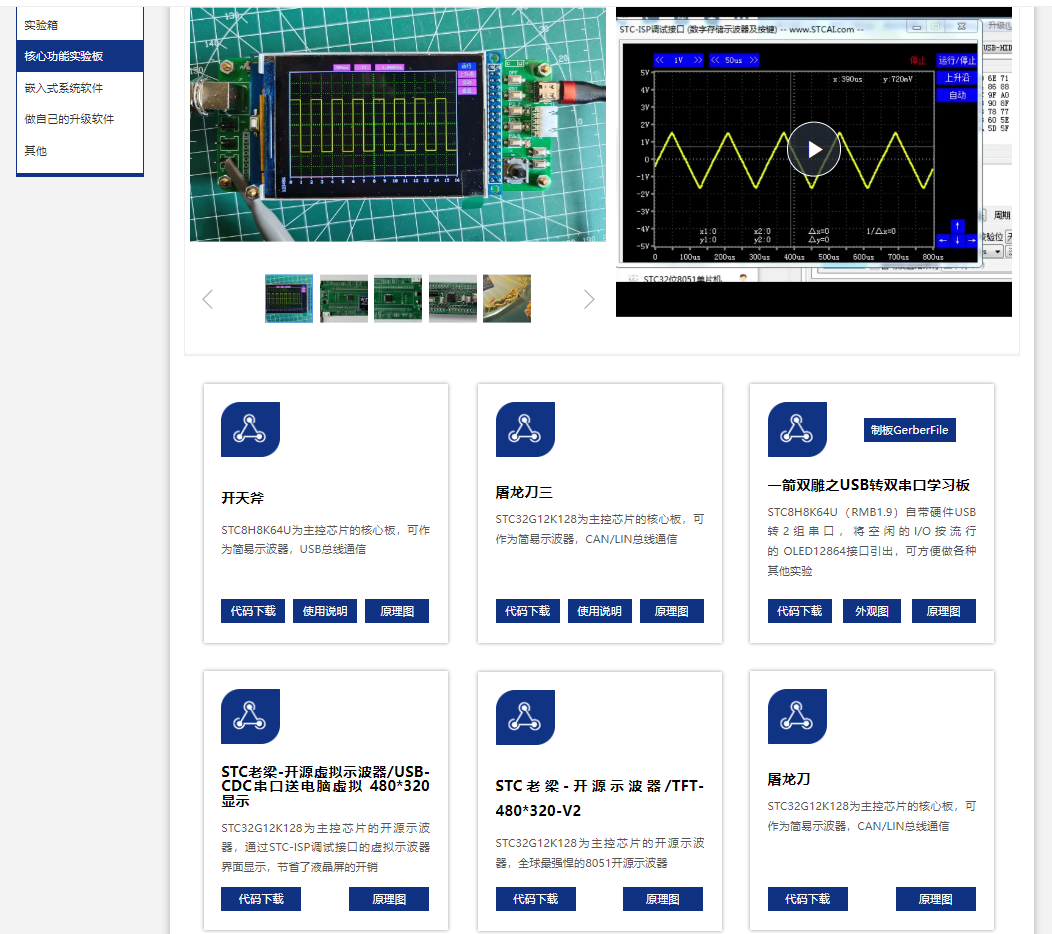Image resolution: width=1052 pixels, height=934 pixels.
Task: View 原理图 for 开源示波器 TFT-480*320-V2
Action: pos(663,899)
